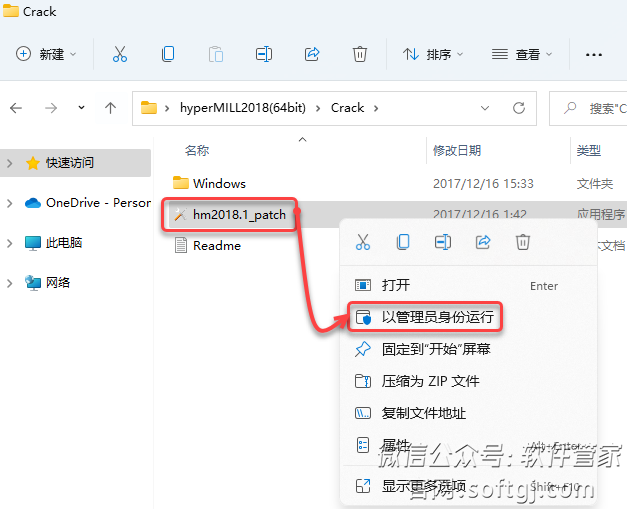This screenshot has height=509, width=627.
Task: Click the Delete icon in the context menu
Action: (x=523, y=242)
